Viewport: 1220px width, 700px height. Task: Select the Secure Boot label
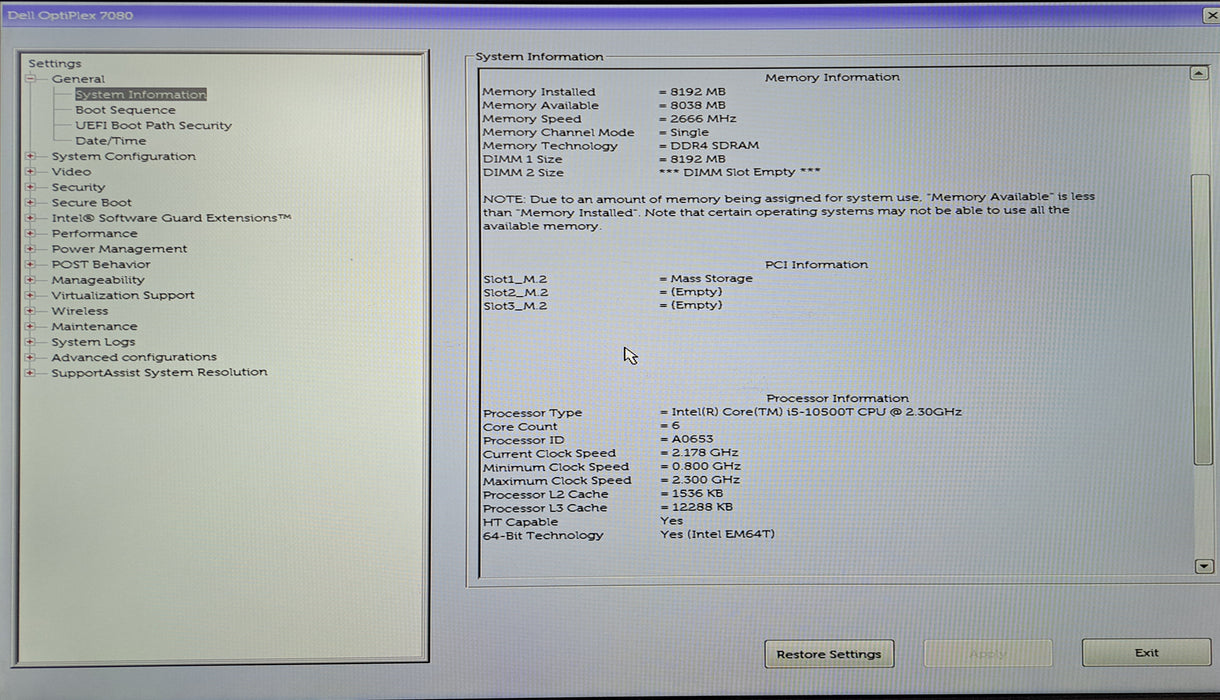[x=92, y=203]
